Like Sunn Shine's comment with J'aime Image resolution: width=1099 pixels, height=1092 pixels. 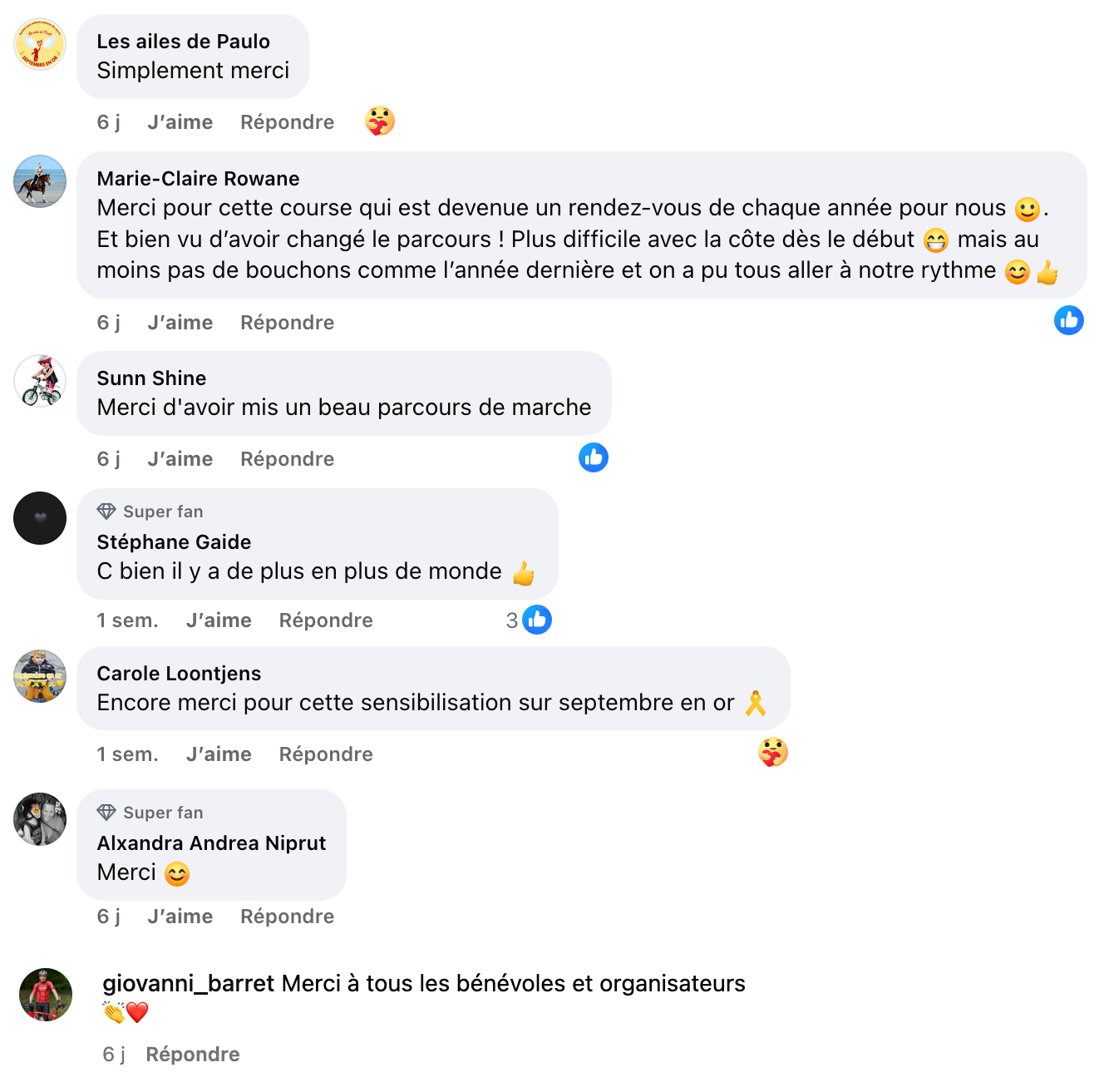[x=180, y=459]
